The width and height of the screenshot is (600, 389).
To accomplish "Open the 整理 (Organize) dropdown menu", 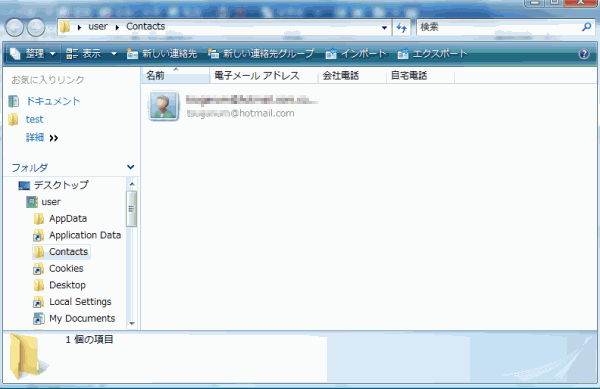I will coord(33,54).
